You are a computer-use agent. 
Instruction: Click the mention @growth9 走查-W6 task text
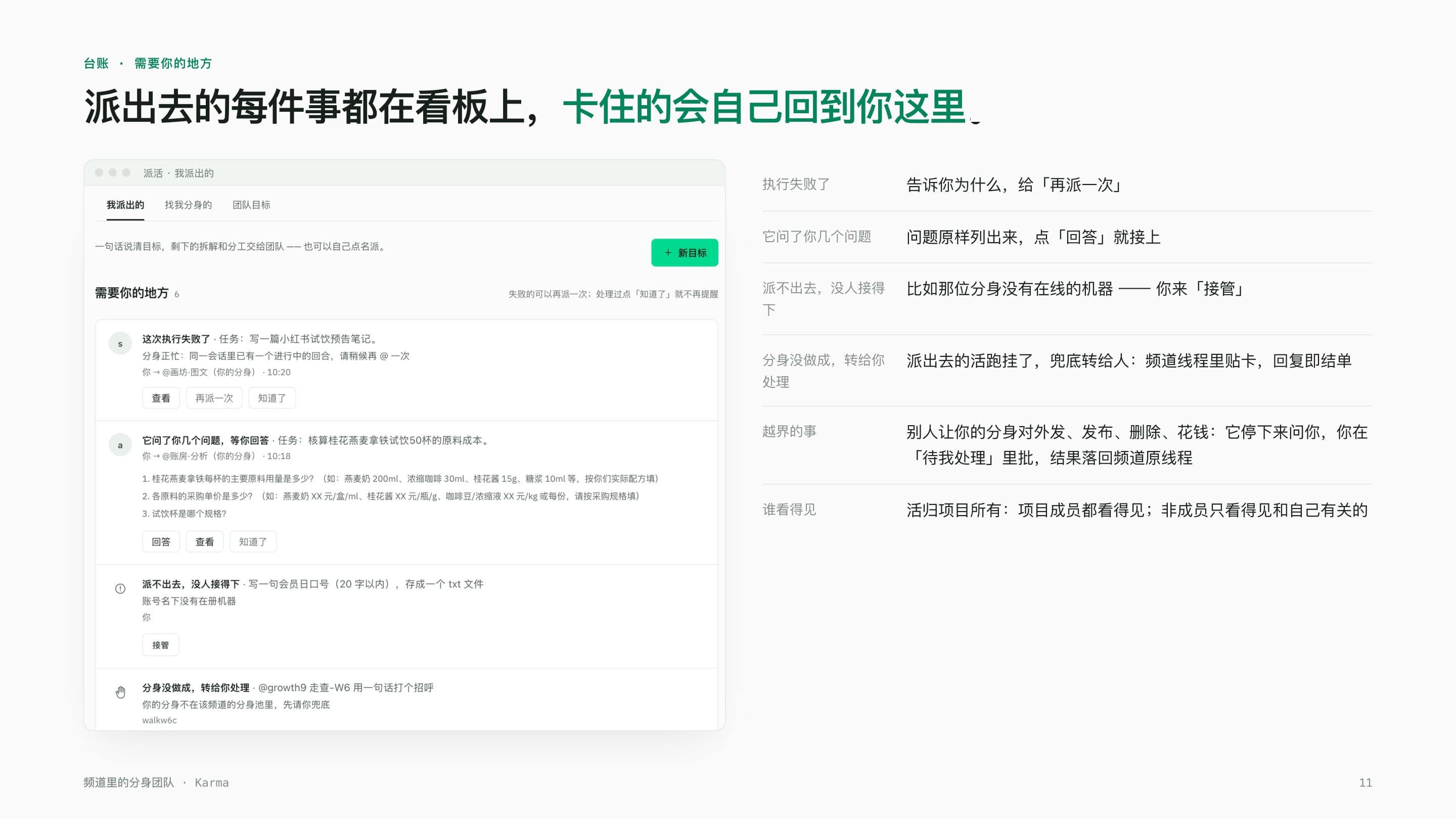(346, 688)
